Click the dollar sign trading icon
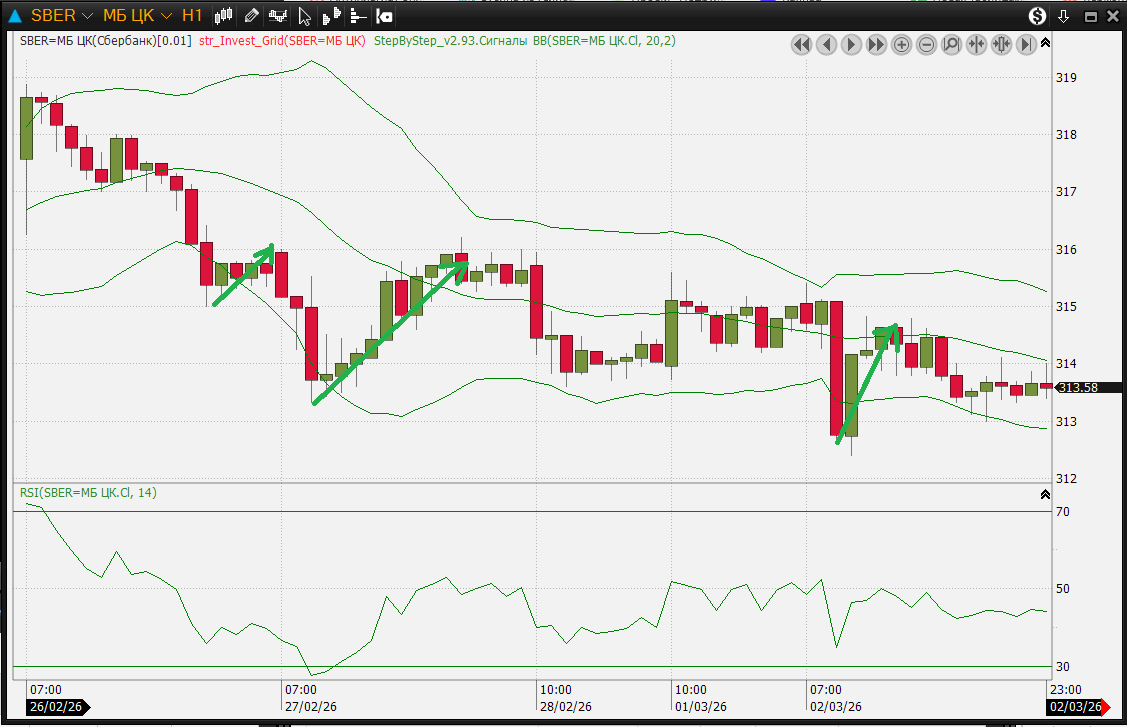The height and width of the screenshot is (727, 1127). (x=1037, y=16)
